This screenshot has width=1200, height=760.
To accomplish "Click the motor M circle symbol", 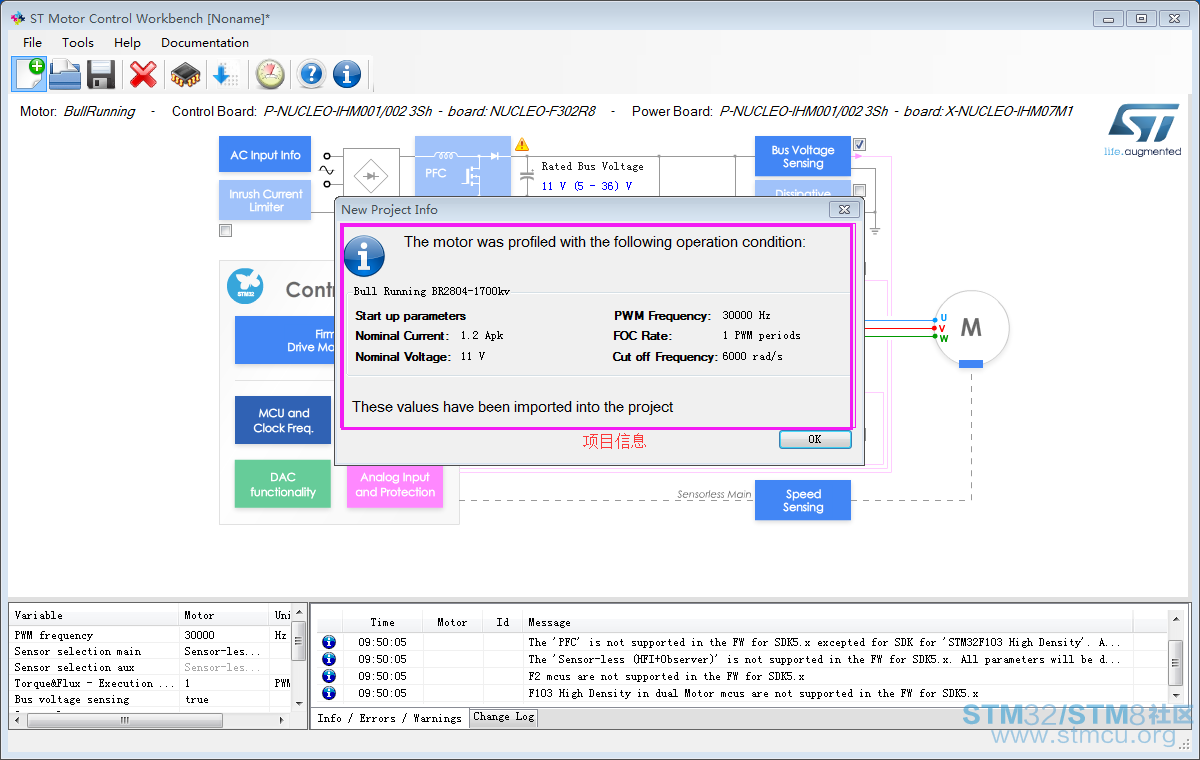I will pos(971,327).
